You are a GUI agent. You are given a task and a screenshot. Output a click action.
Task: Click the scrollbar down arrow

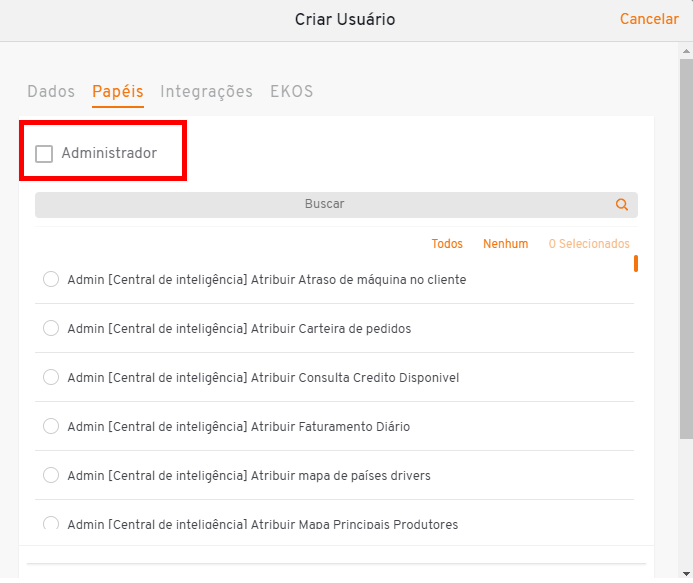(x=686, y=574)
